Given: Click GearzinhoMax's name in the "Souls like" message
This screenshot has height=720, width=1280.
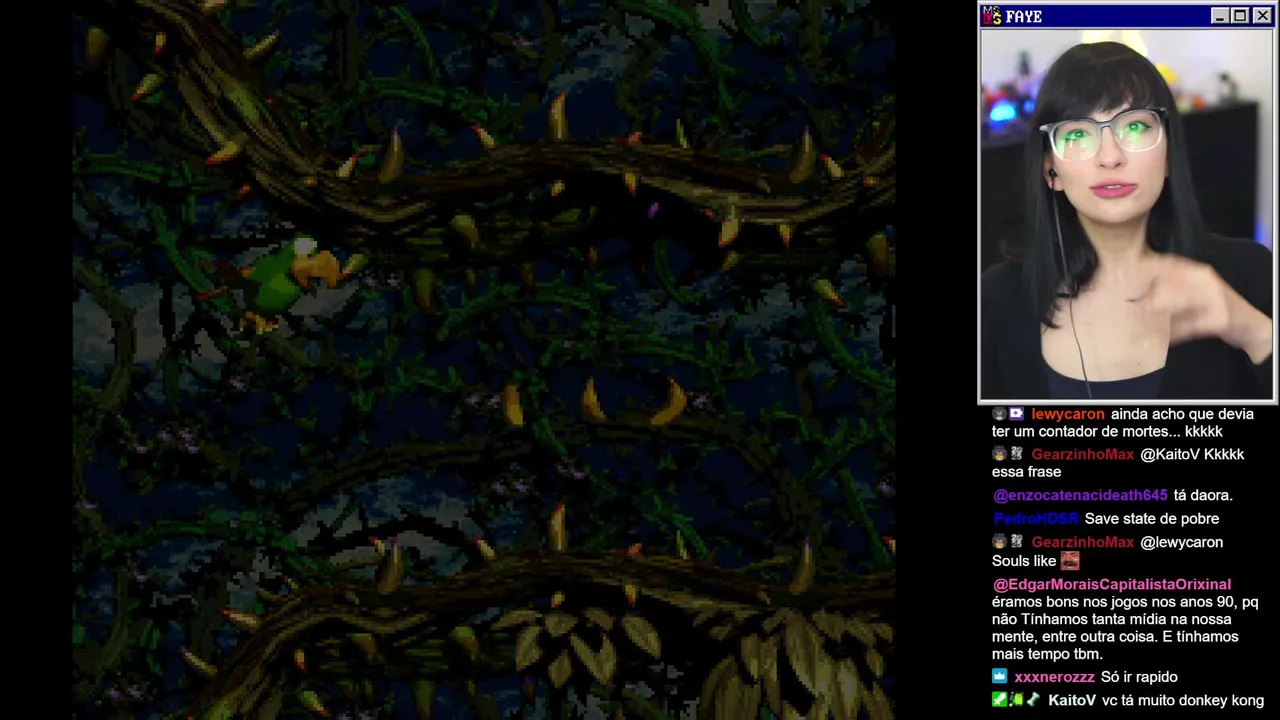Looking at the screenshot, I should click(x=1083, y=542).
